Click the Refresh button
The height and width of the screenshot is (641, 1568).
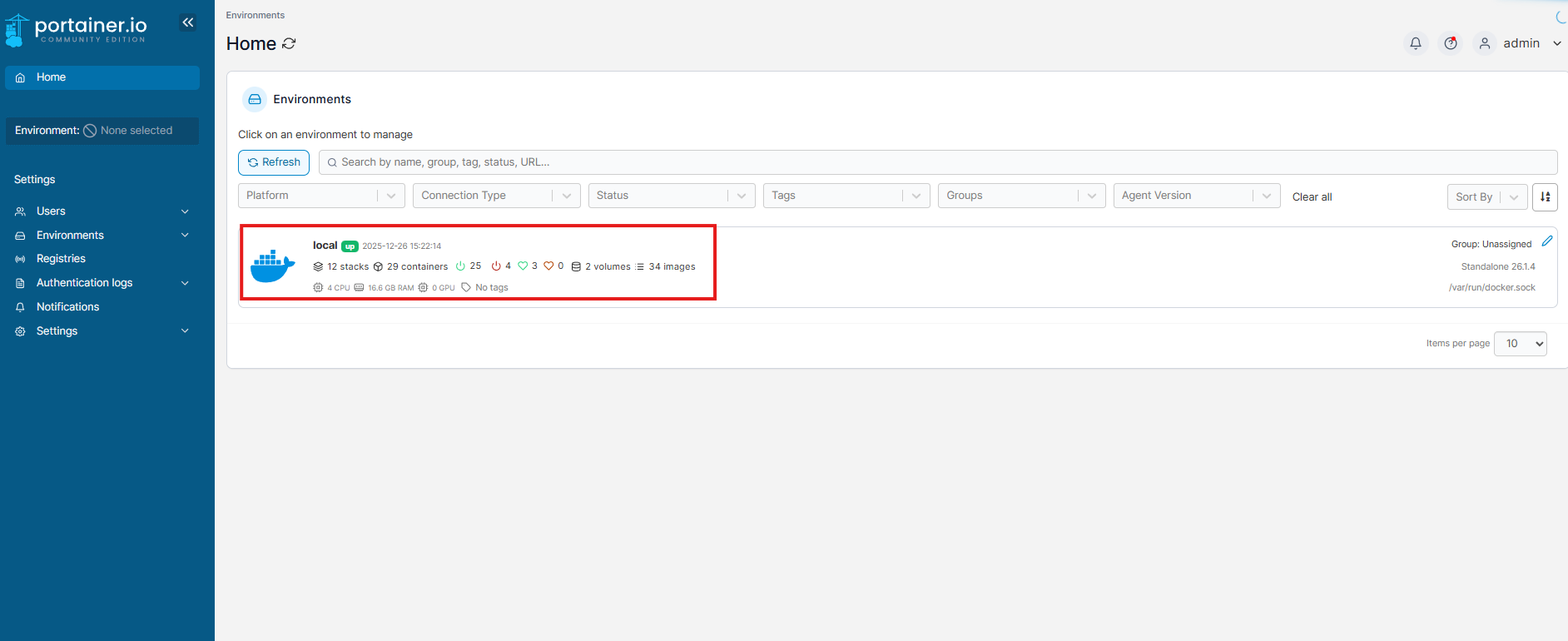[x=274, y=162]
